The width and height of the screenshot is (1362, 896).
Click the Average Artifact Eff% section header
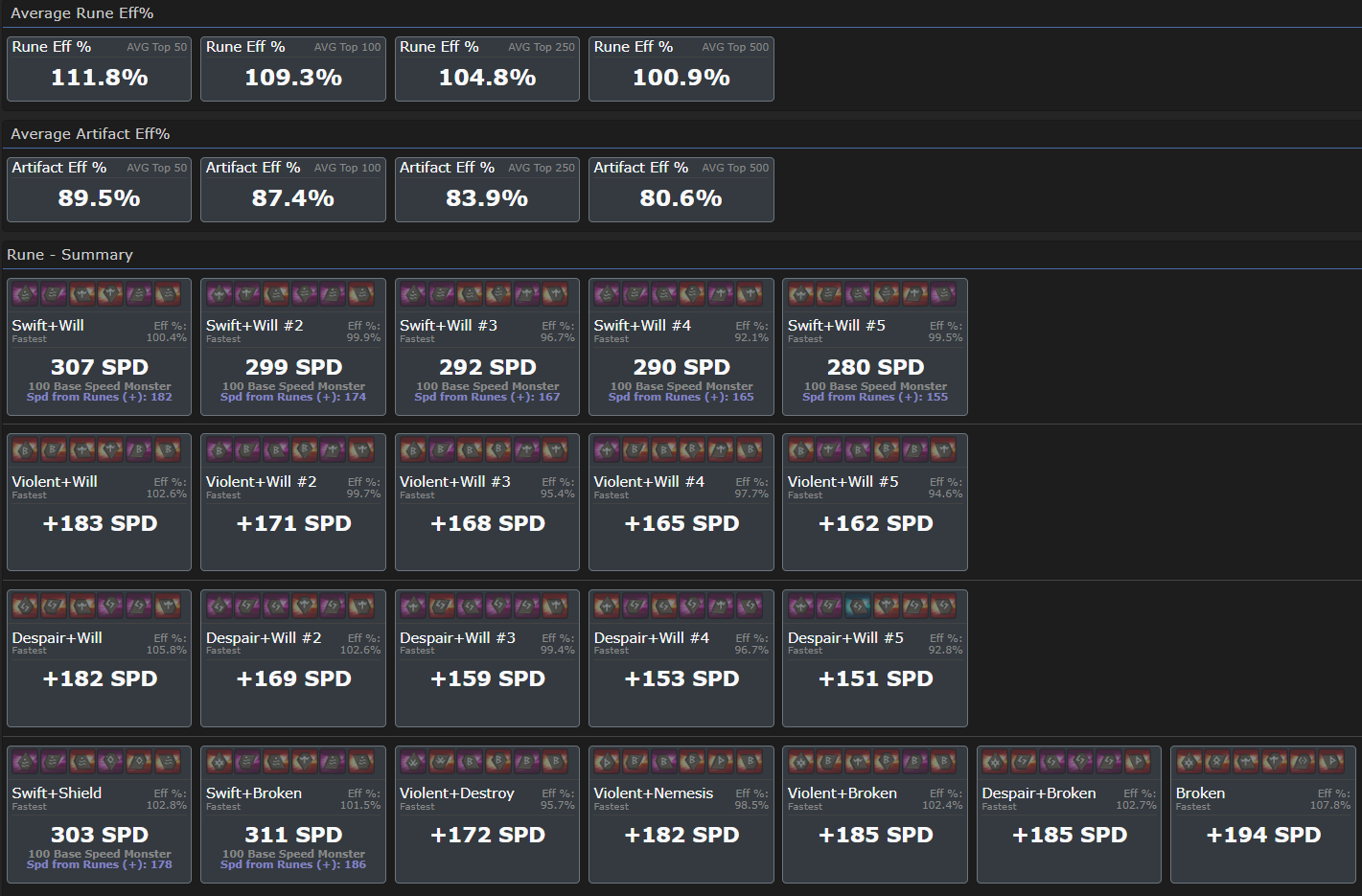pyautogui.click(x=90, y=134)
